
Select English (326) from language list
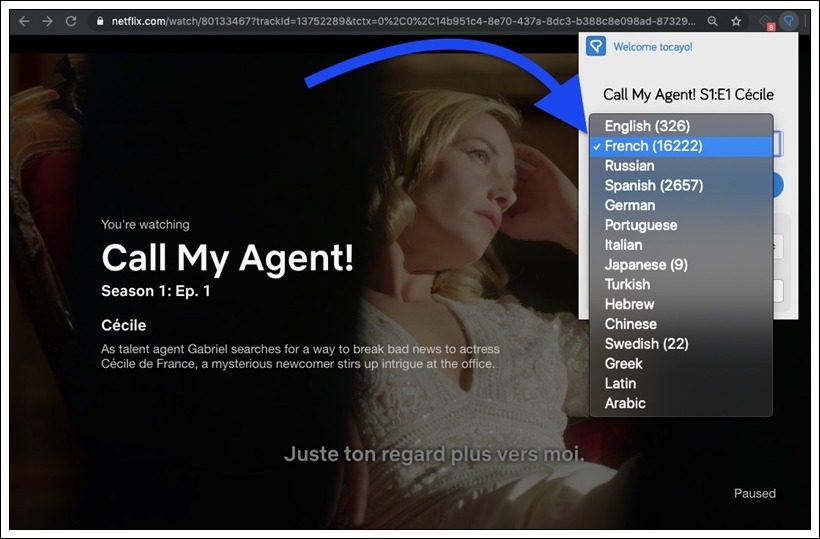click(x=647, y=126)
